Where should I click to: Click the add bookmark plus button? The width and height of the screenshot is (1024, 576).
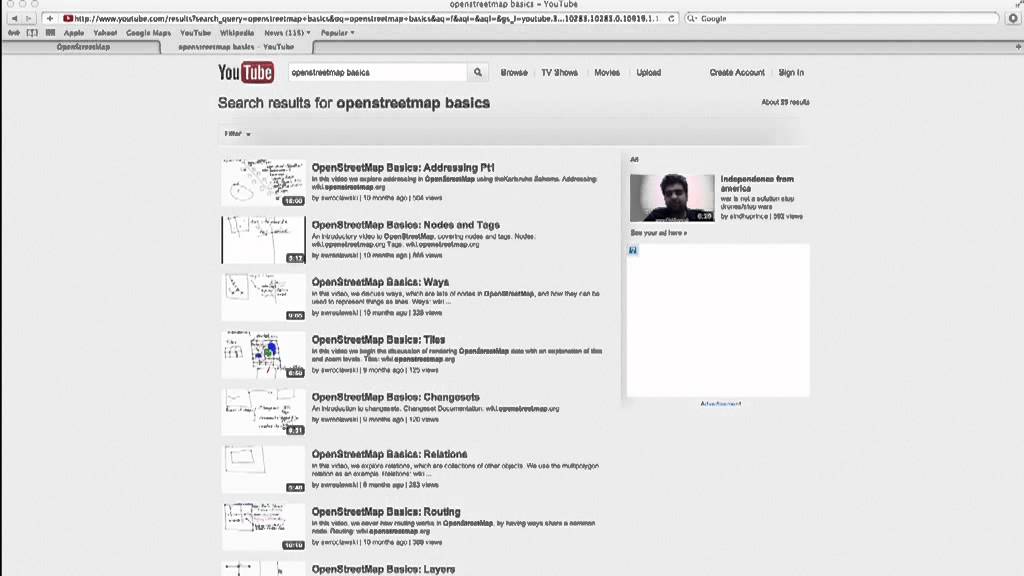tap(50, 18)
